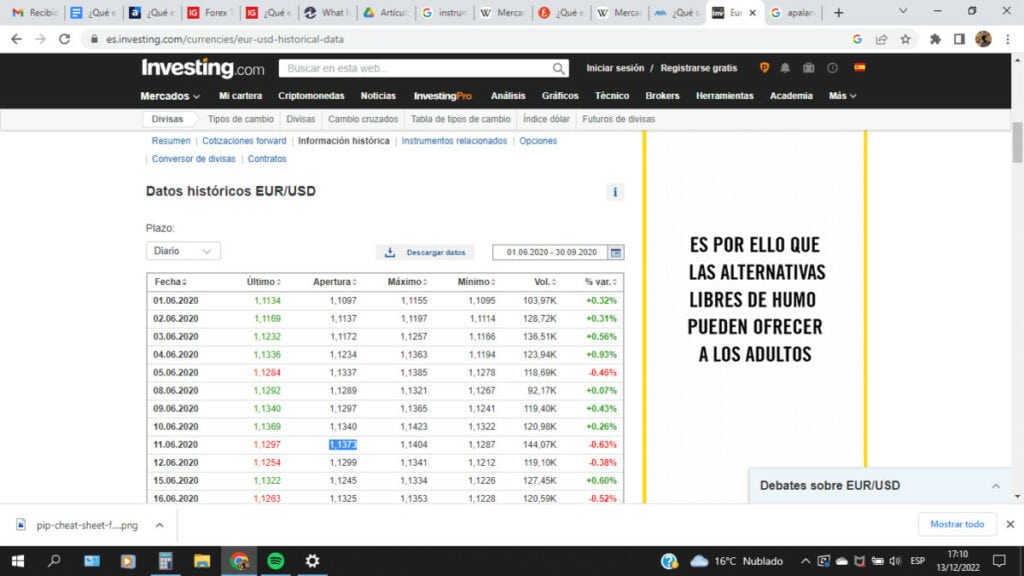Toggle the Chrome side panel icon
The image size is (1024, 576).
click(959, 39)
